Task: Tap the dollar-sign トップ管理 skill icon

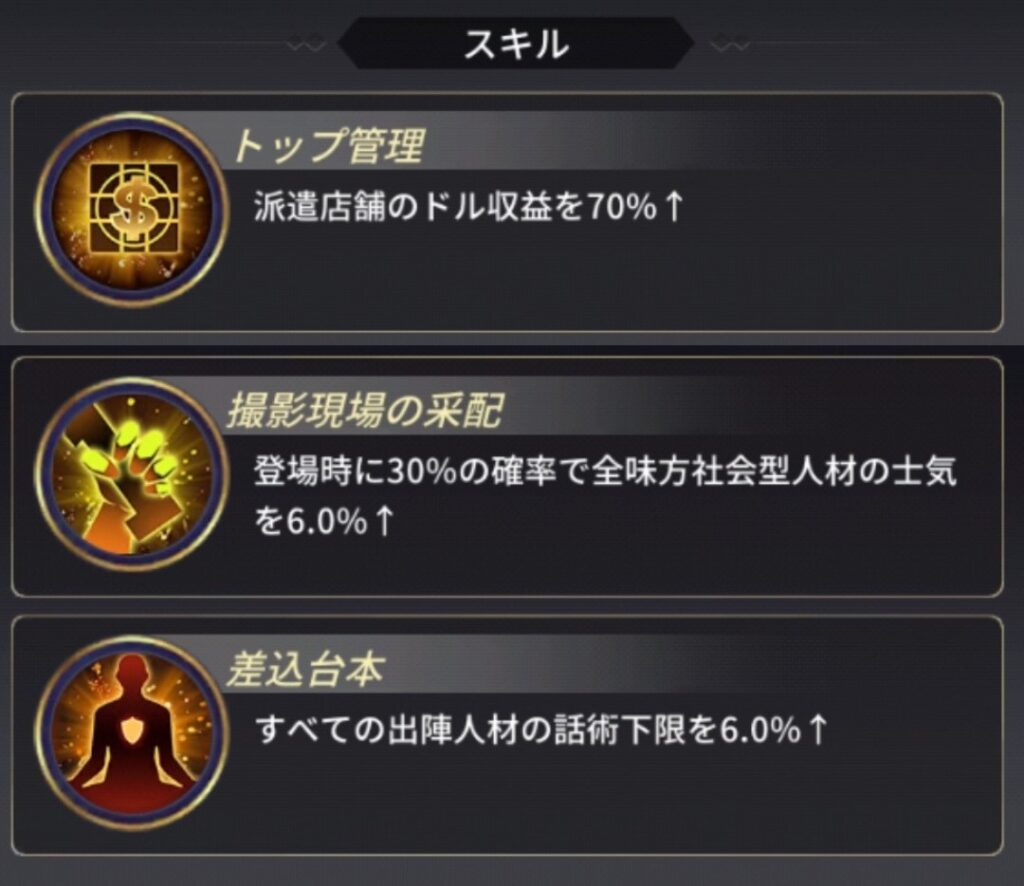Action: [x=133, y=210]
